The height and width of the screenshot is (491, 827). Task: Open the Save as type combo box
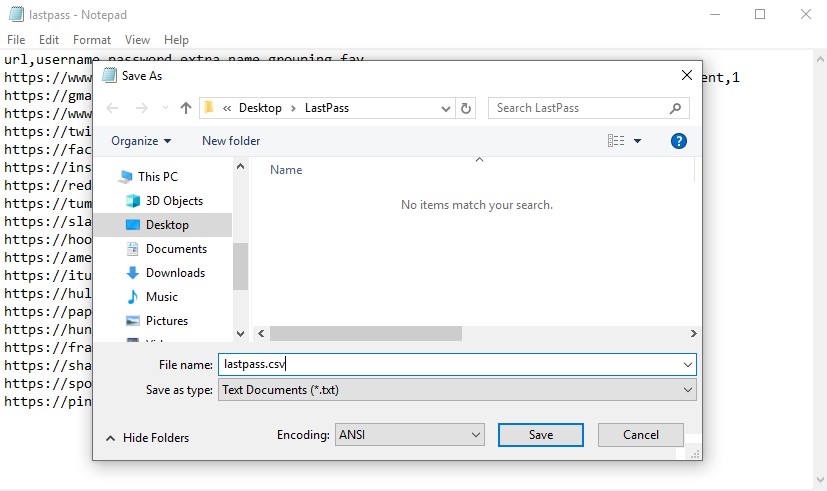[x=457, y=390]
